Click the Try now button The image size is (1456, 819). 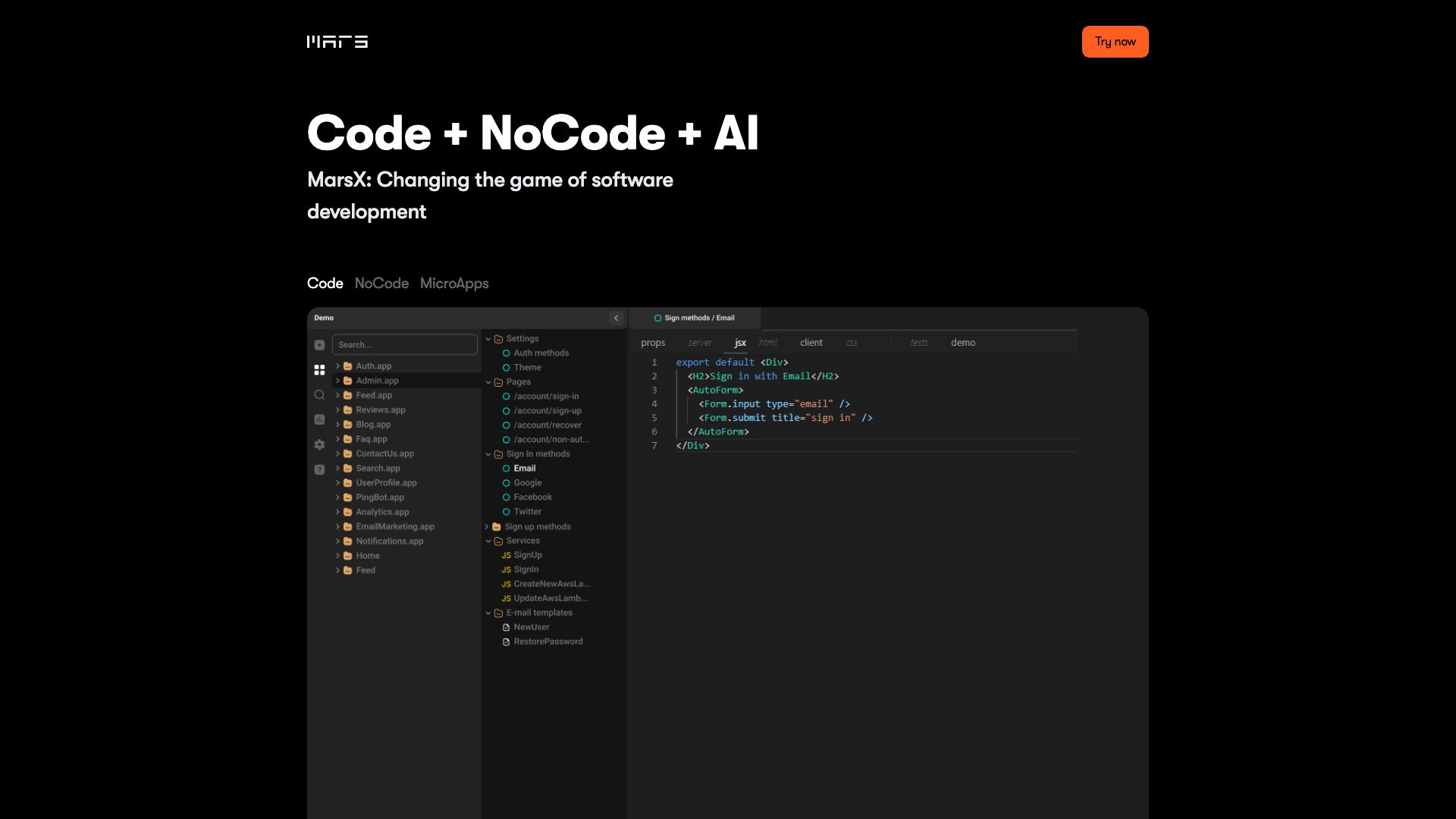[x=1115, y=42]
